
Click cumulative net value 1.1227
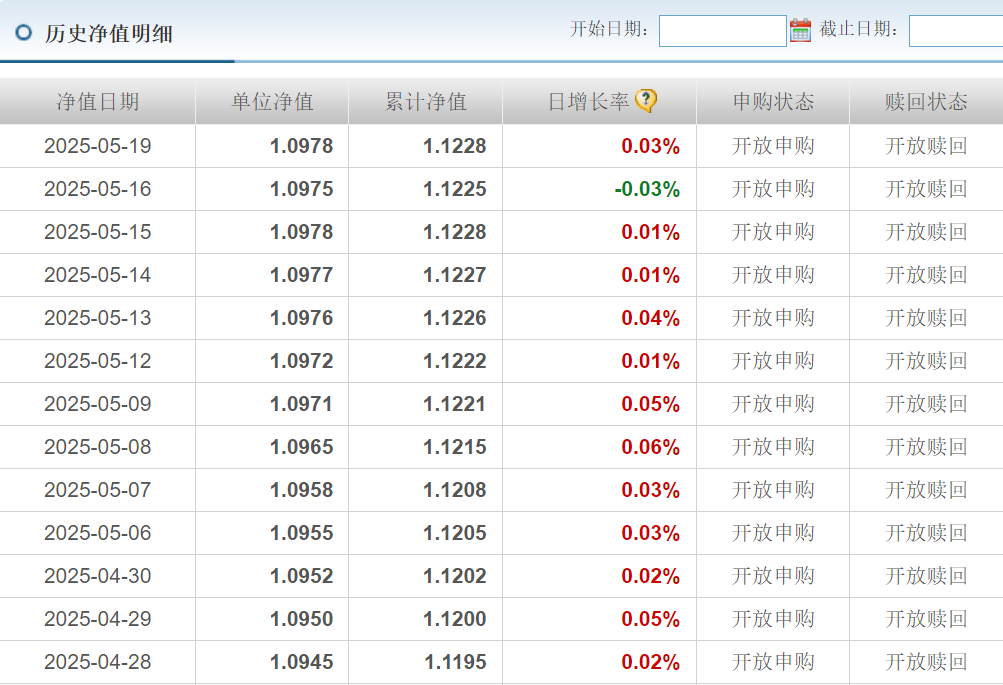455,275
